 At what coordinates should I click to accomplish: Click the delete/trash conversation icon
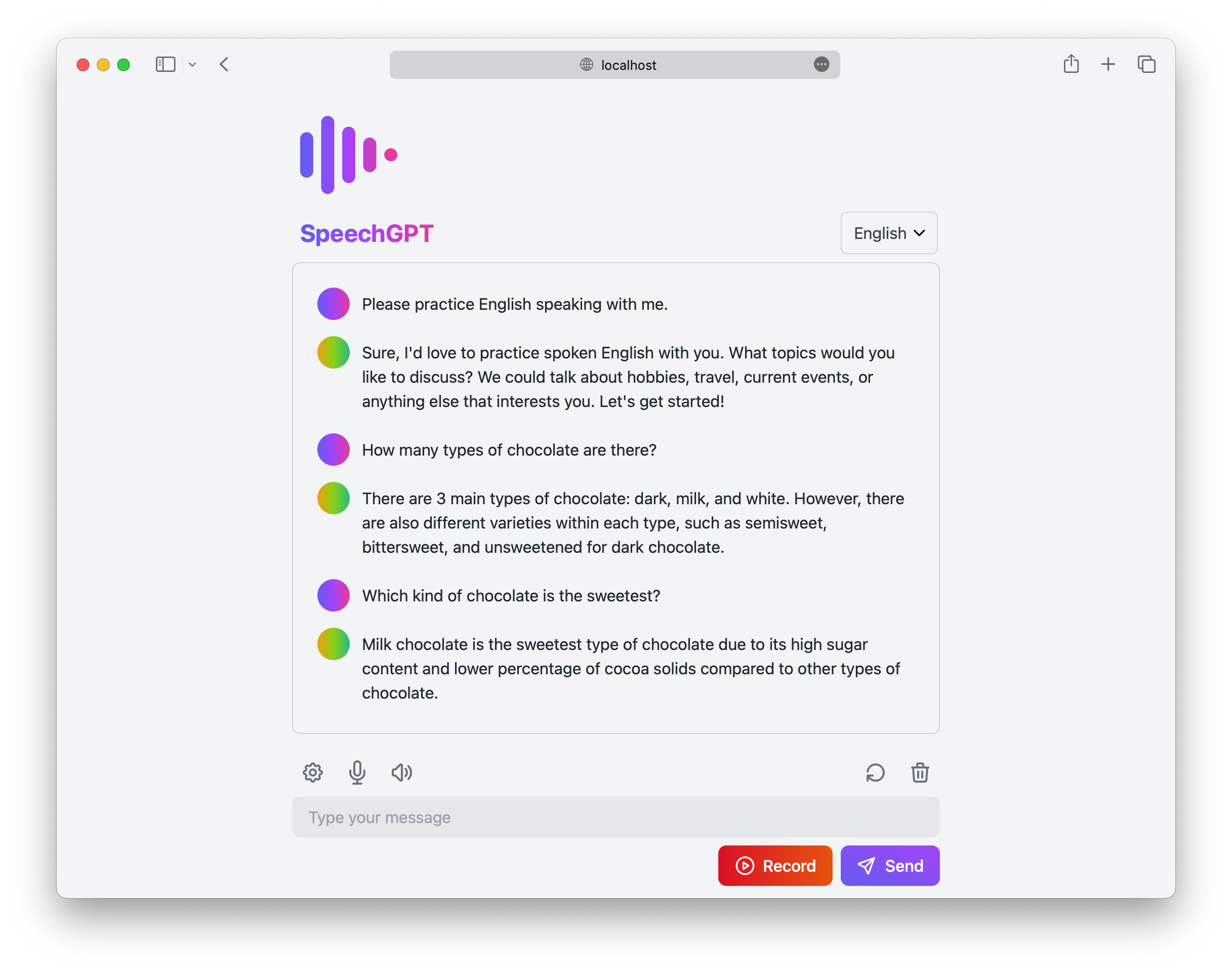pyautogui.click(x=919, y=772)
